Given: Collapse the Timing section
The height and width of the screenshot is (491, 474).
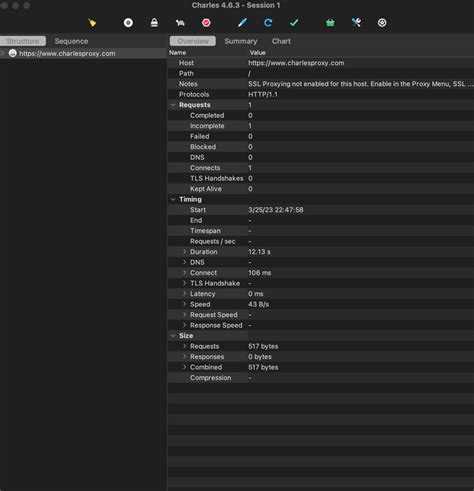Looking at the screenshot, I should pyautogui.click(x=173, y=199).
